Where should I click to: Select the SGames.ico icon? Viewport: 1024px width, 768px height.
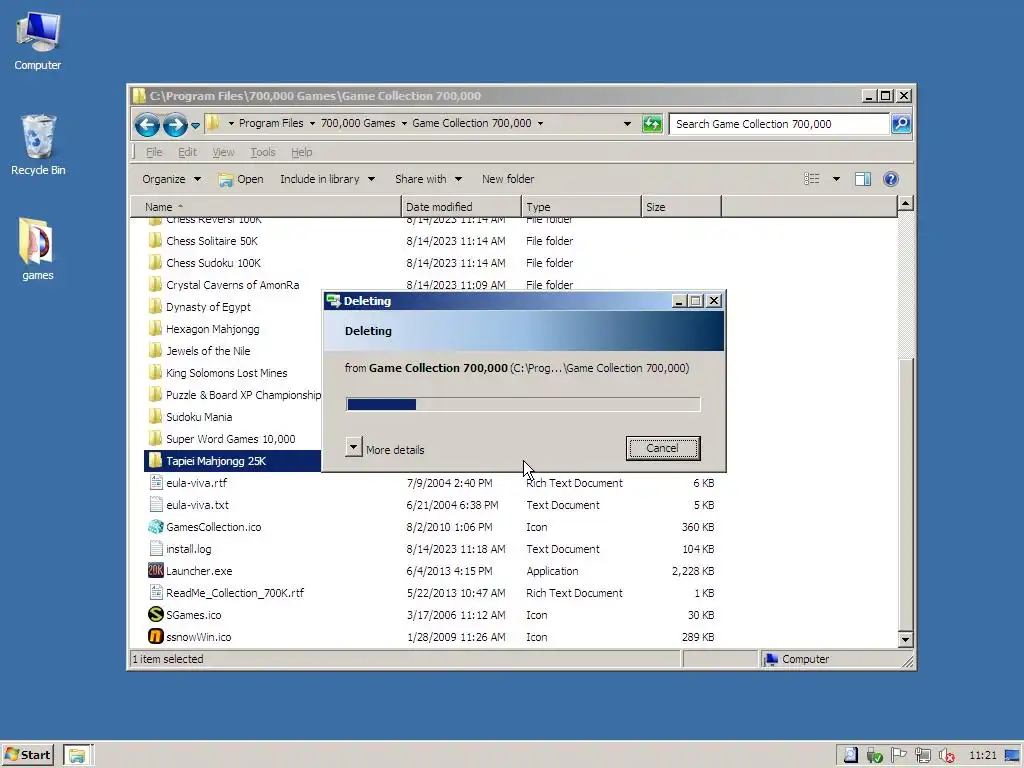155,615
